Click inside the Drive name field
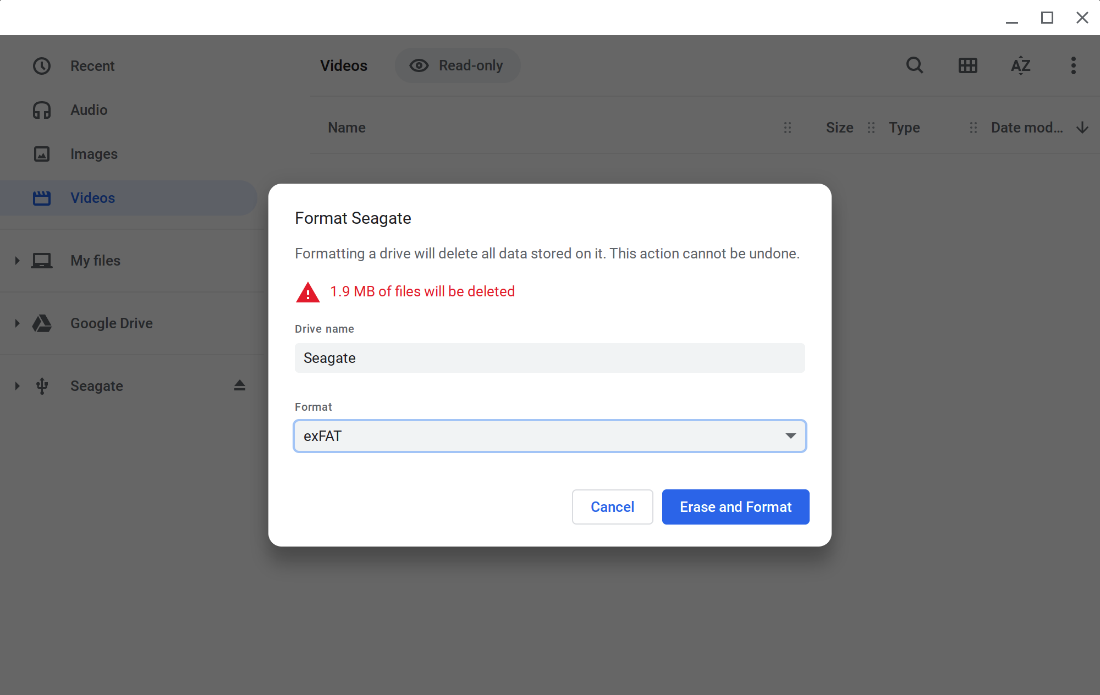Viewport: 1100px width, 695px height. tap(549, 357)
